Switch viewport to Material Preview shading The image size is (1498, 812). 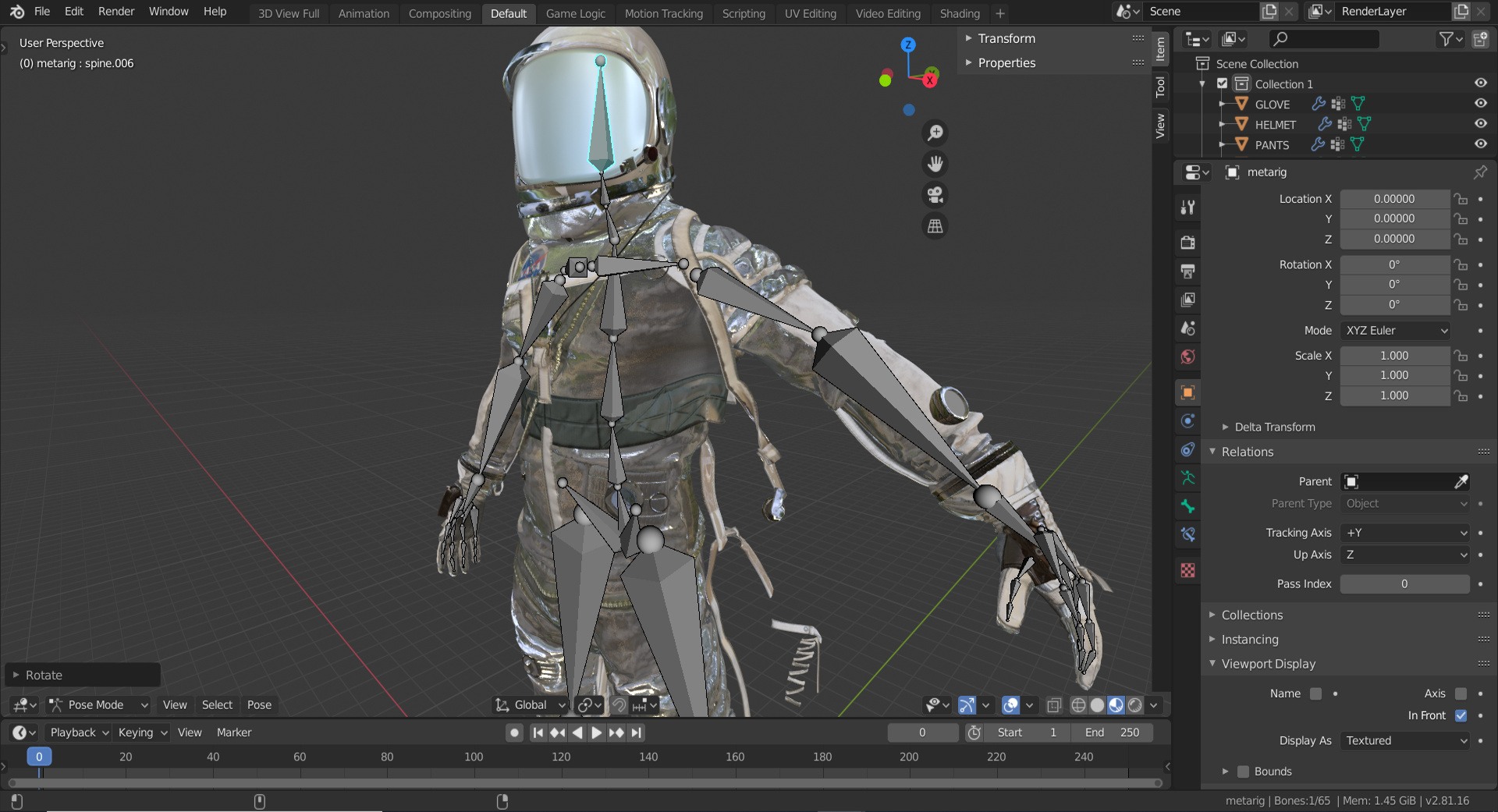(x=1115, y=705)
